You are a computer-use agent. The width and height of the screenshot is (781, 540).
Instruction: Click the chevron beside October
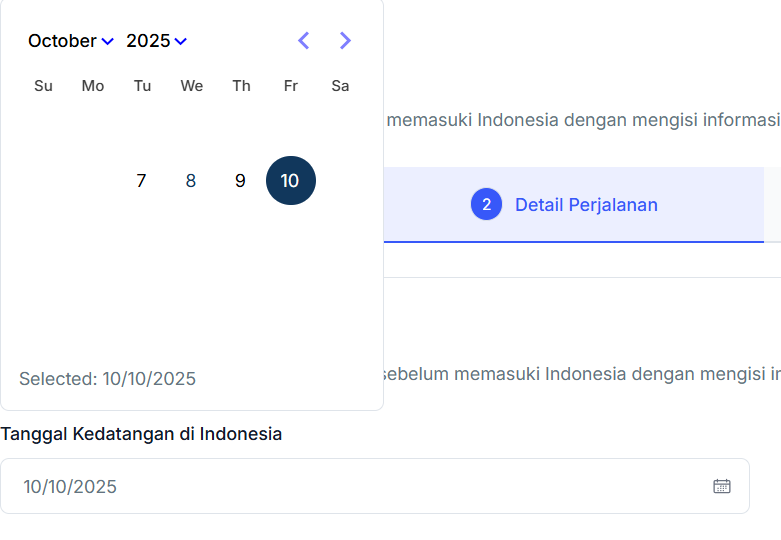[108, 42]
